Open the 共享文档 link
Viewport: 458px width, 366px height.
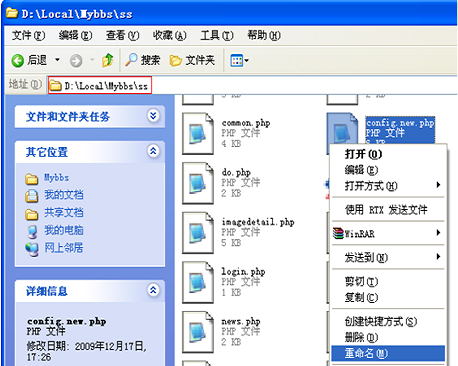64,213
